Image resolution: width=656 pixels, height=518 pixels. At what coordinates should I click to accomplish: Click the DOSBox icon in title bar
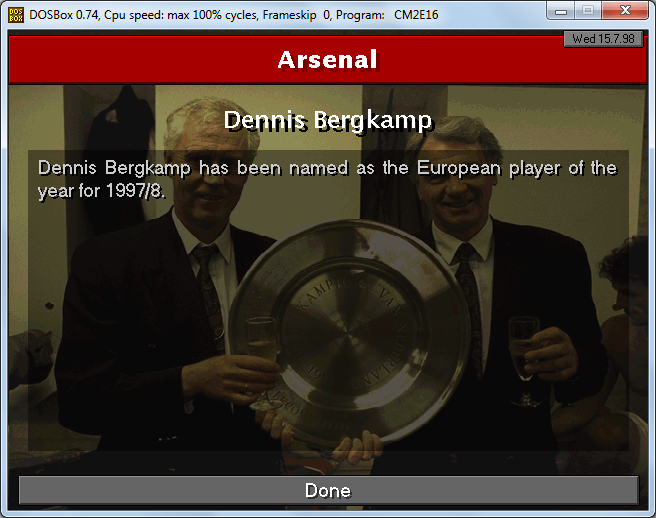pyautogui.click(x=16, y=15)
